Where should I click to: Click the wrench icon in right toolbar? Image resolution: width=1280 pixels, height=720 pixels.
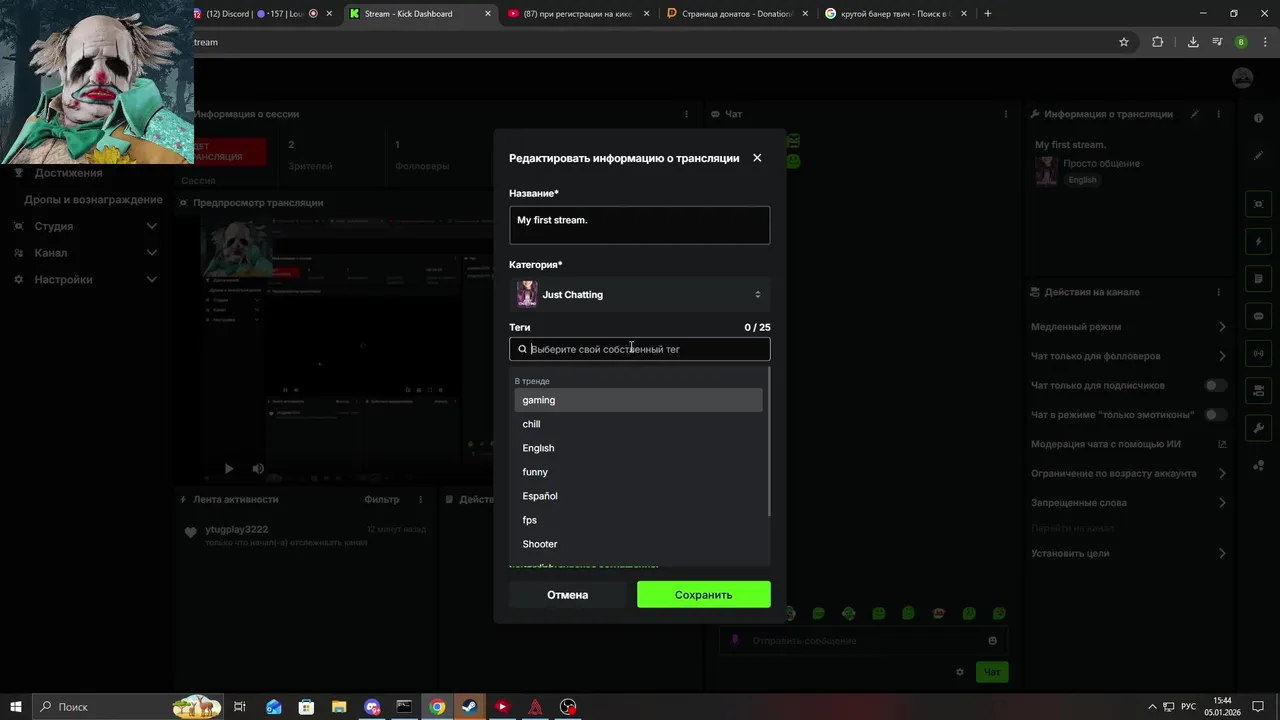(x=1258, y=428)
